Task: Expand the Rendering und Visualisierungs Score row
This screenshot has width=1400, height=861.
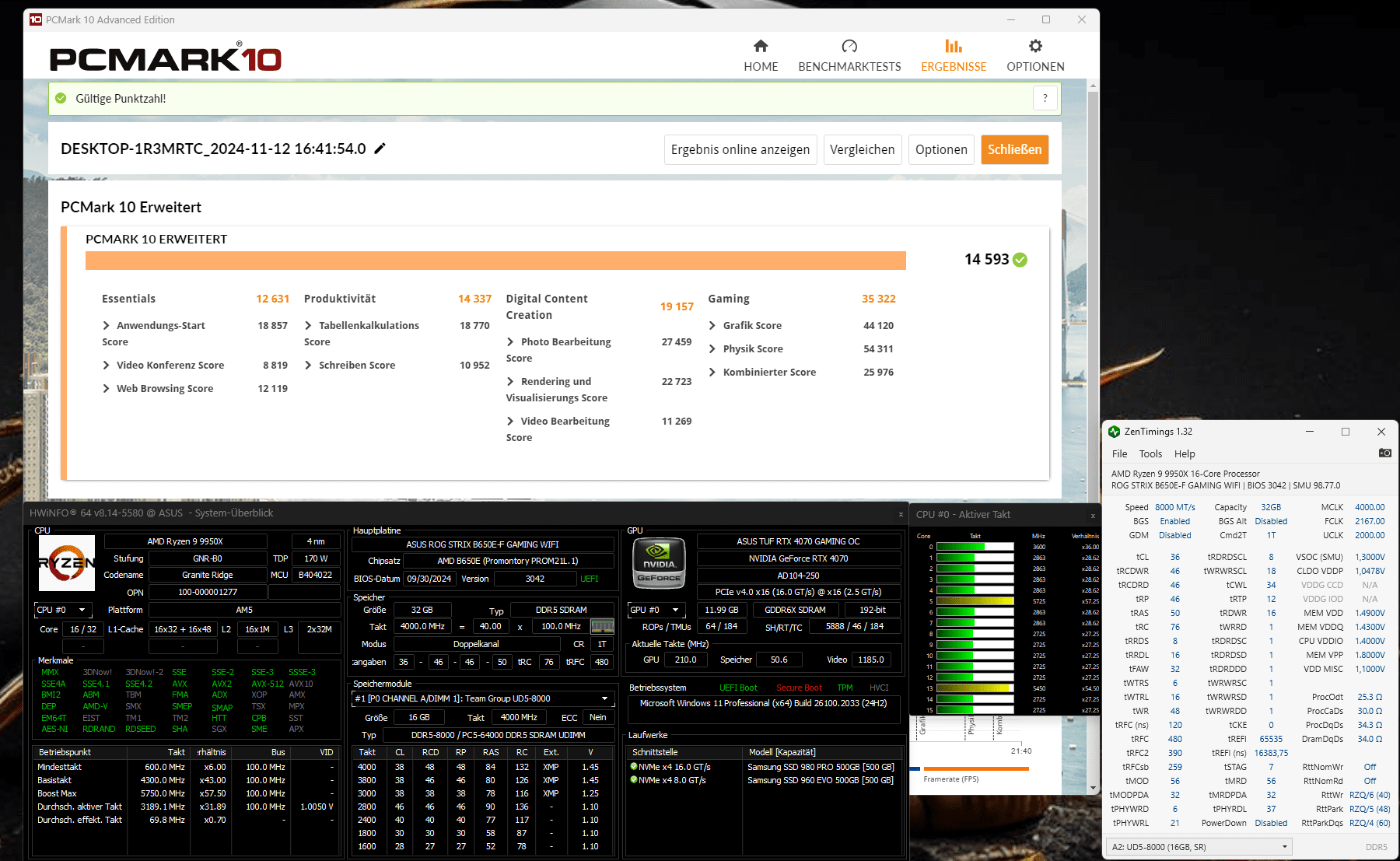Action: point(511,382)
